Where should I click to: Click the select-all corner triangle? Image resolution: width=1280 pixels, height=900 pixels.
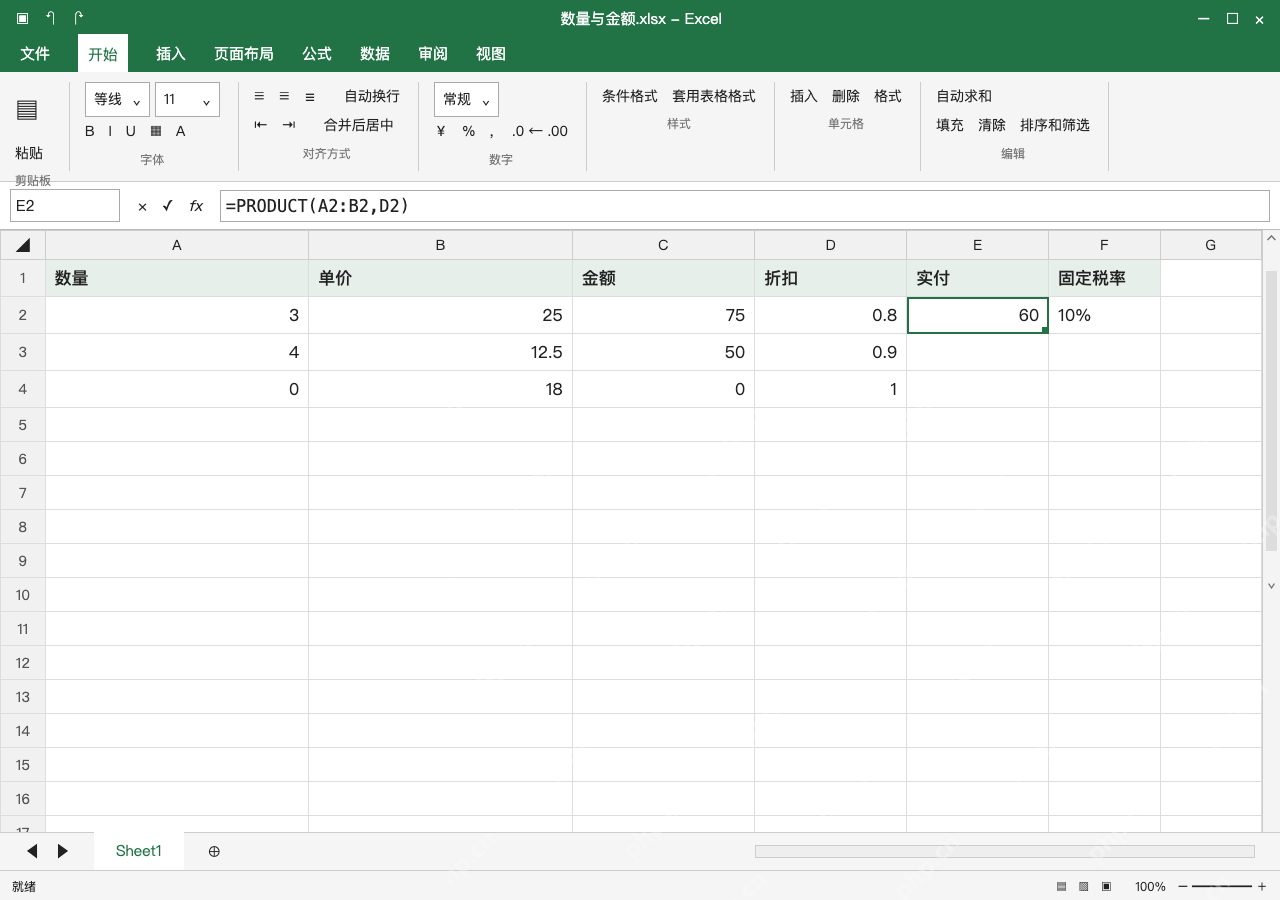[x=23, y=245]
